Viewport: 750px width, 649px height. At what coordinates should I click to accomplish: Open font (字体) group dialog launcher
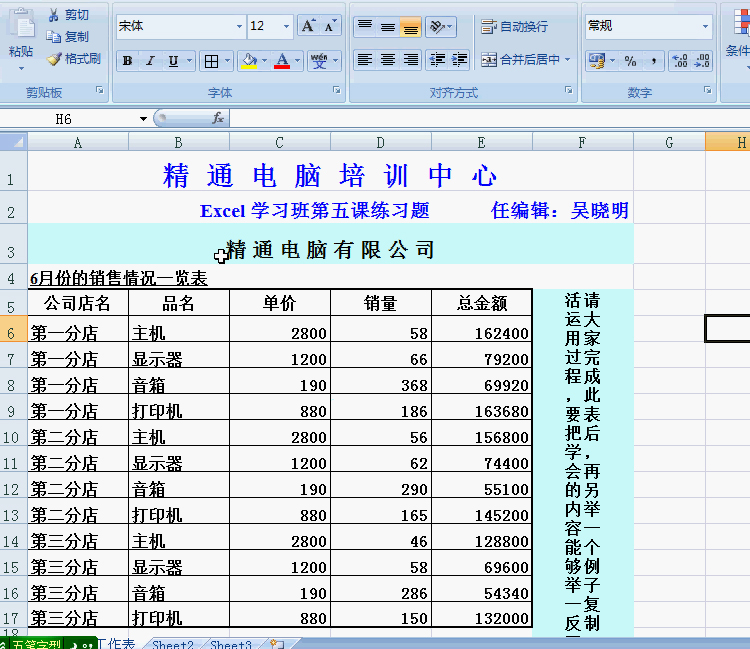tap(337, 90)
